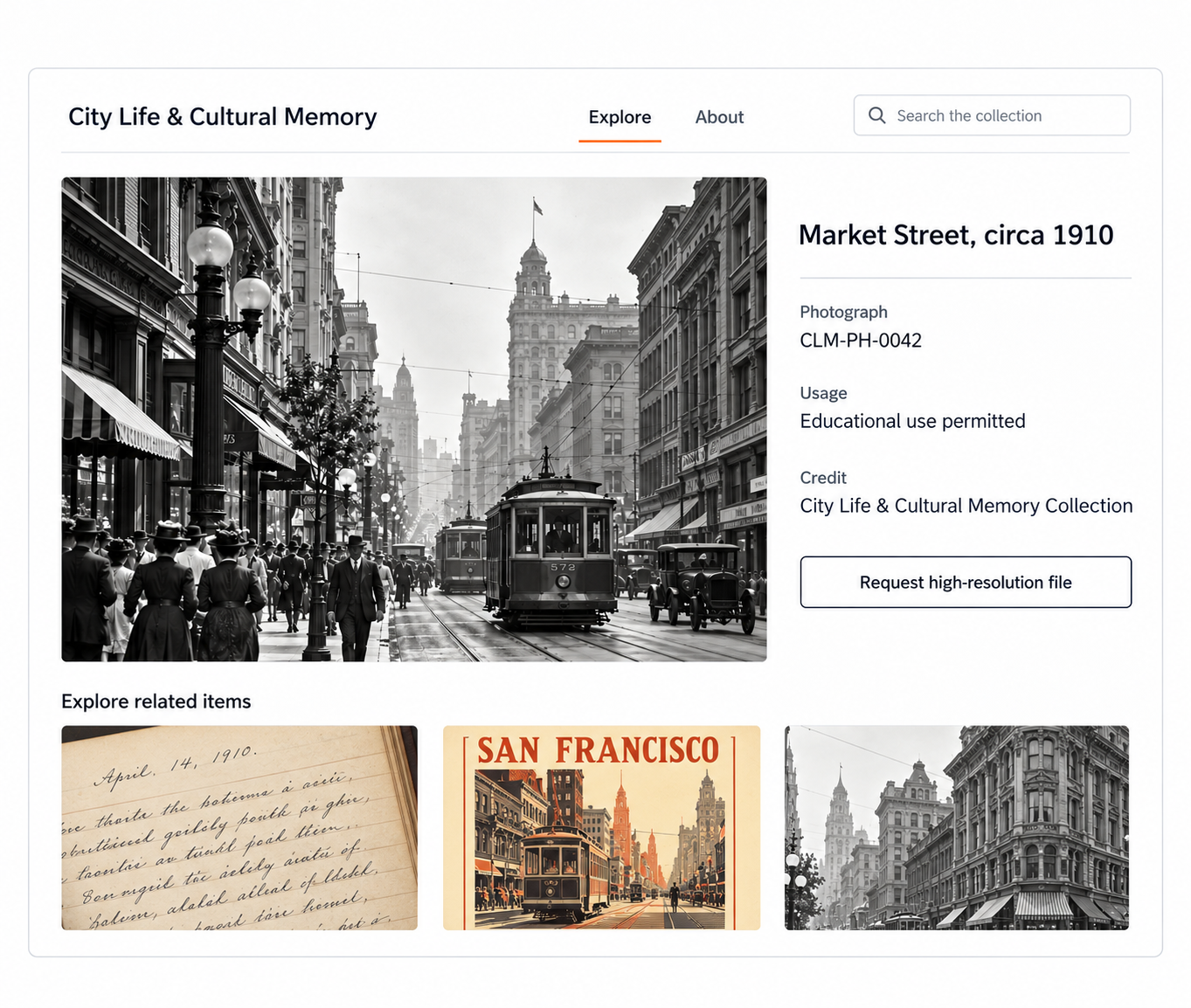Open the Explore tab
The width and height of the screenshot is (1191, 1008).
[620, 117]
